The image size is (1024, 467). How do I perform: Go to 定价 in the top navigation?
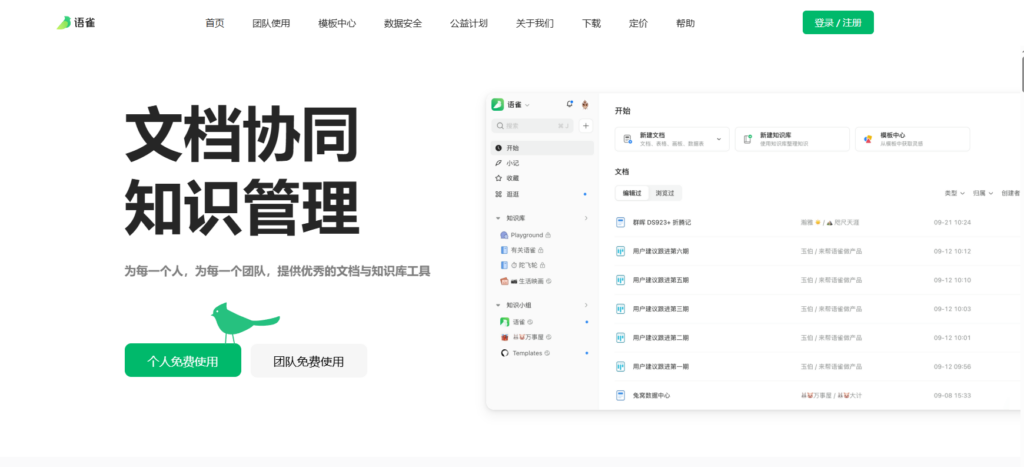pyautogui.click(x=638, y=23)
